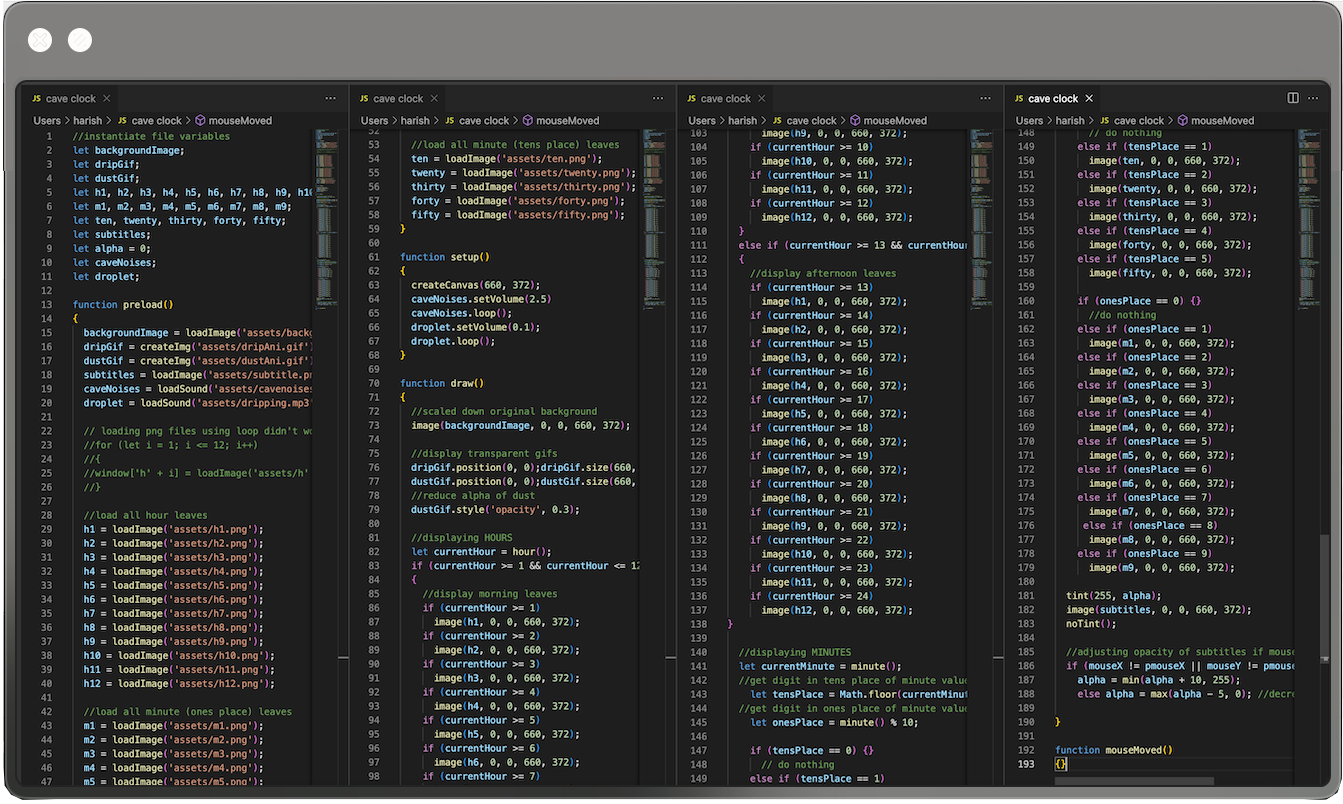This screenshot has height=804, width=1343.
Task: Click the line 'let backgroundImage;'
Action: click(128, 150)
